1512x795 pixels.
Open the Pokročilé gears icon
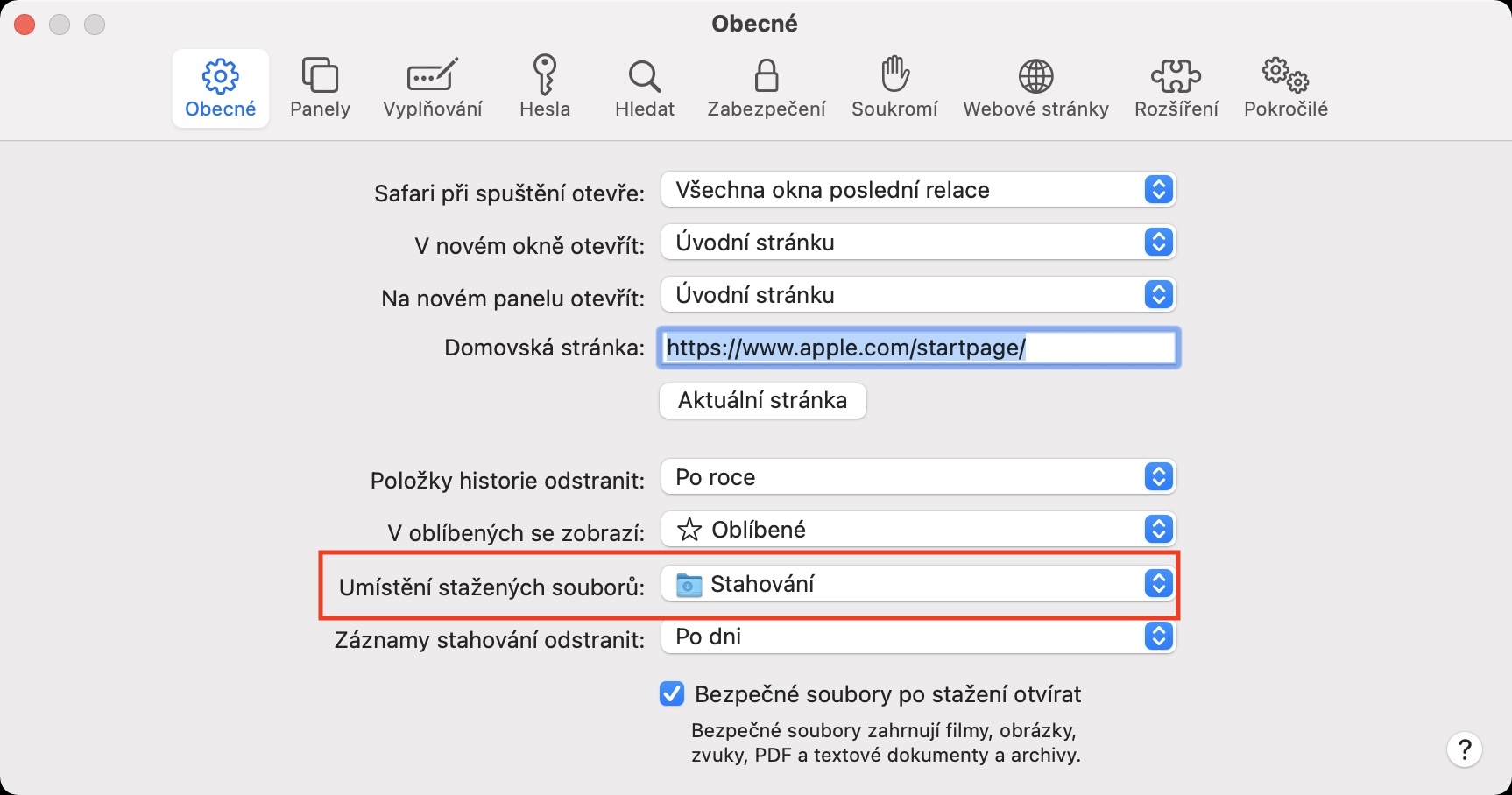click(x=1285, y=77)
